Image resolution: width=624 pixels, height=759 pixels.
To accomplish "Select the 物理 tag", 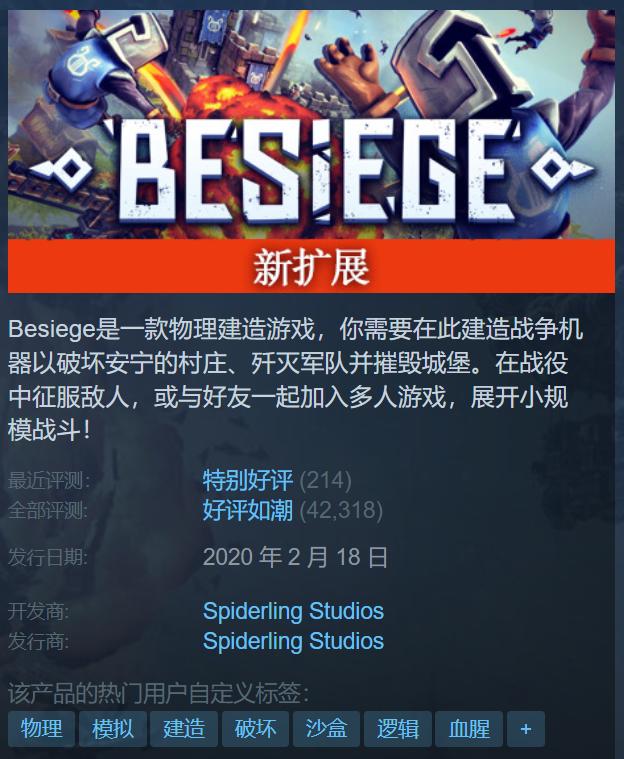I will point(42,729).
